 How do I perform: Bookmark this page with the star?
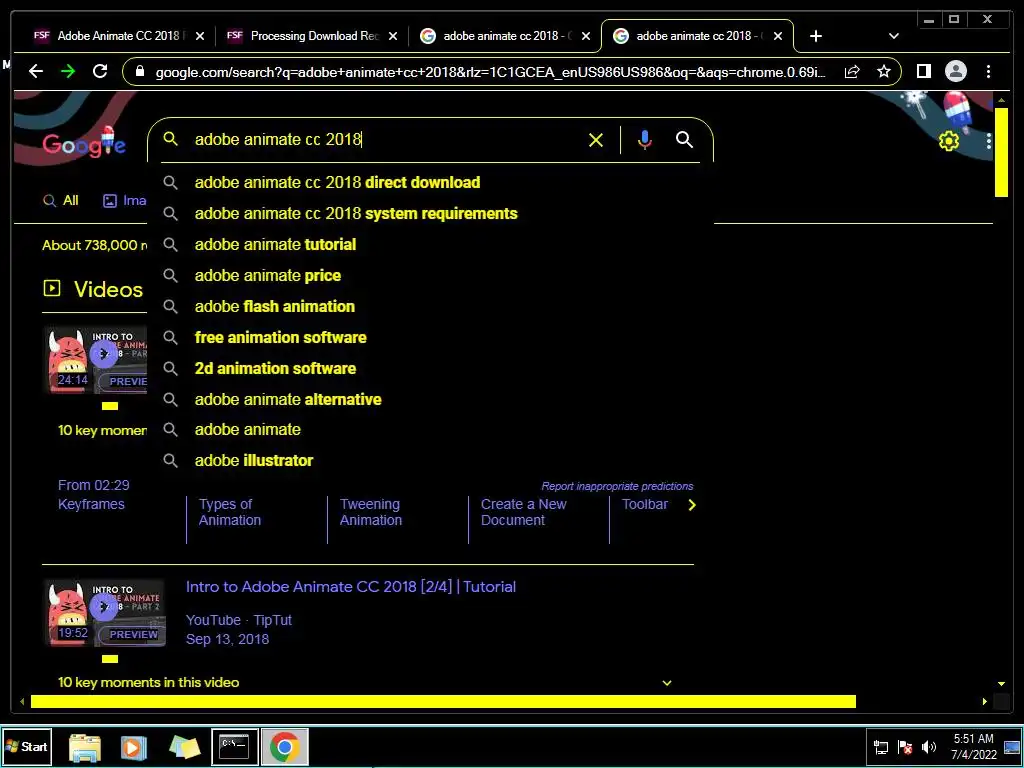coord(884,71)
